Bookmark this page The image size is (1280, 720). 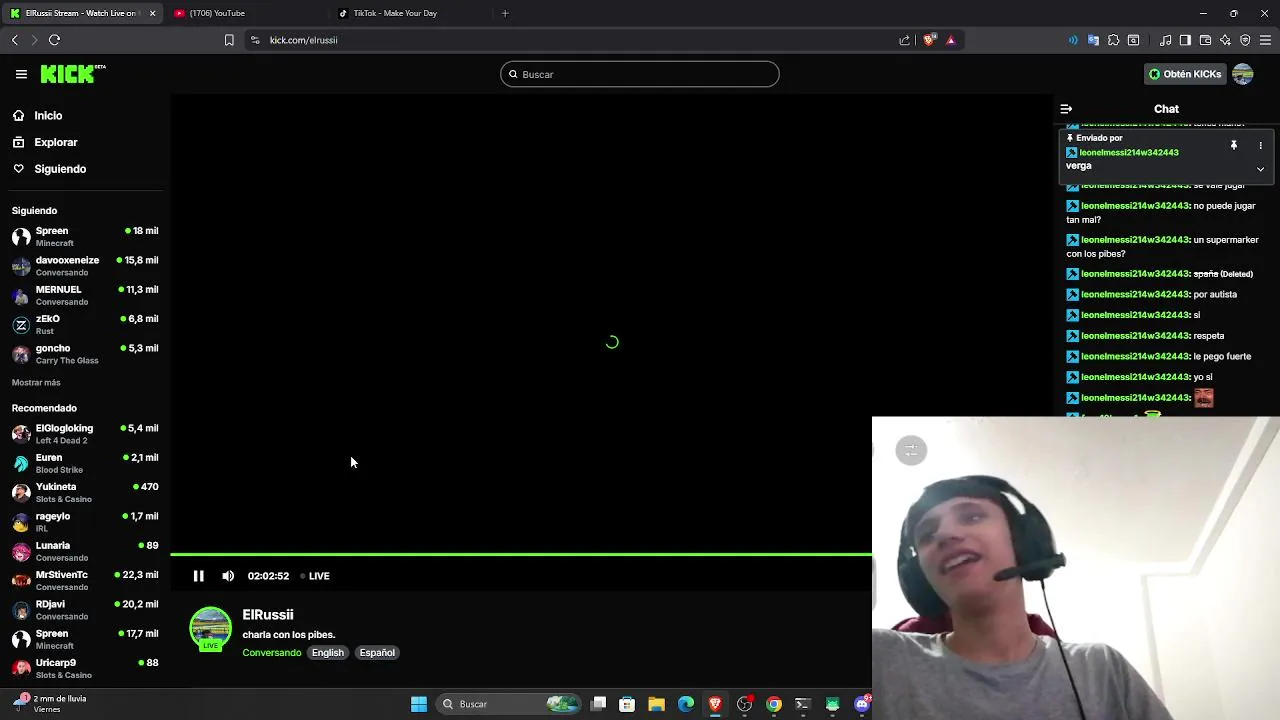[229, 40]
